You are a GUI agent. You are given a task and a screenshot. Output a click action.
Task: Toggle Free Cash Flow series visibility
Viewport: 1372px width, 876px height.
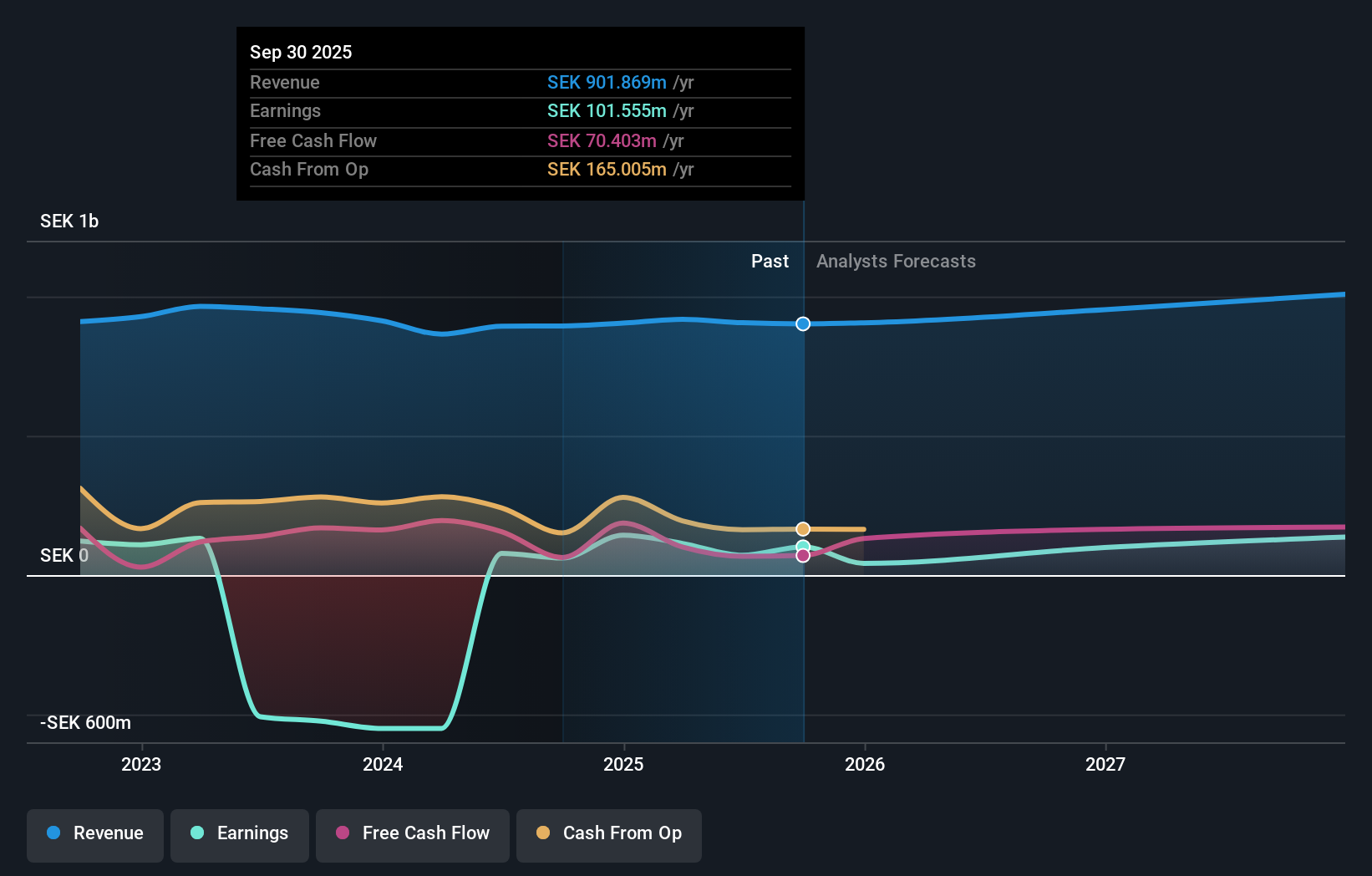[x=412, y=833]
